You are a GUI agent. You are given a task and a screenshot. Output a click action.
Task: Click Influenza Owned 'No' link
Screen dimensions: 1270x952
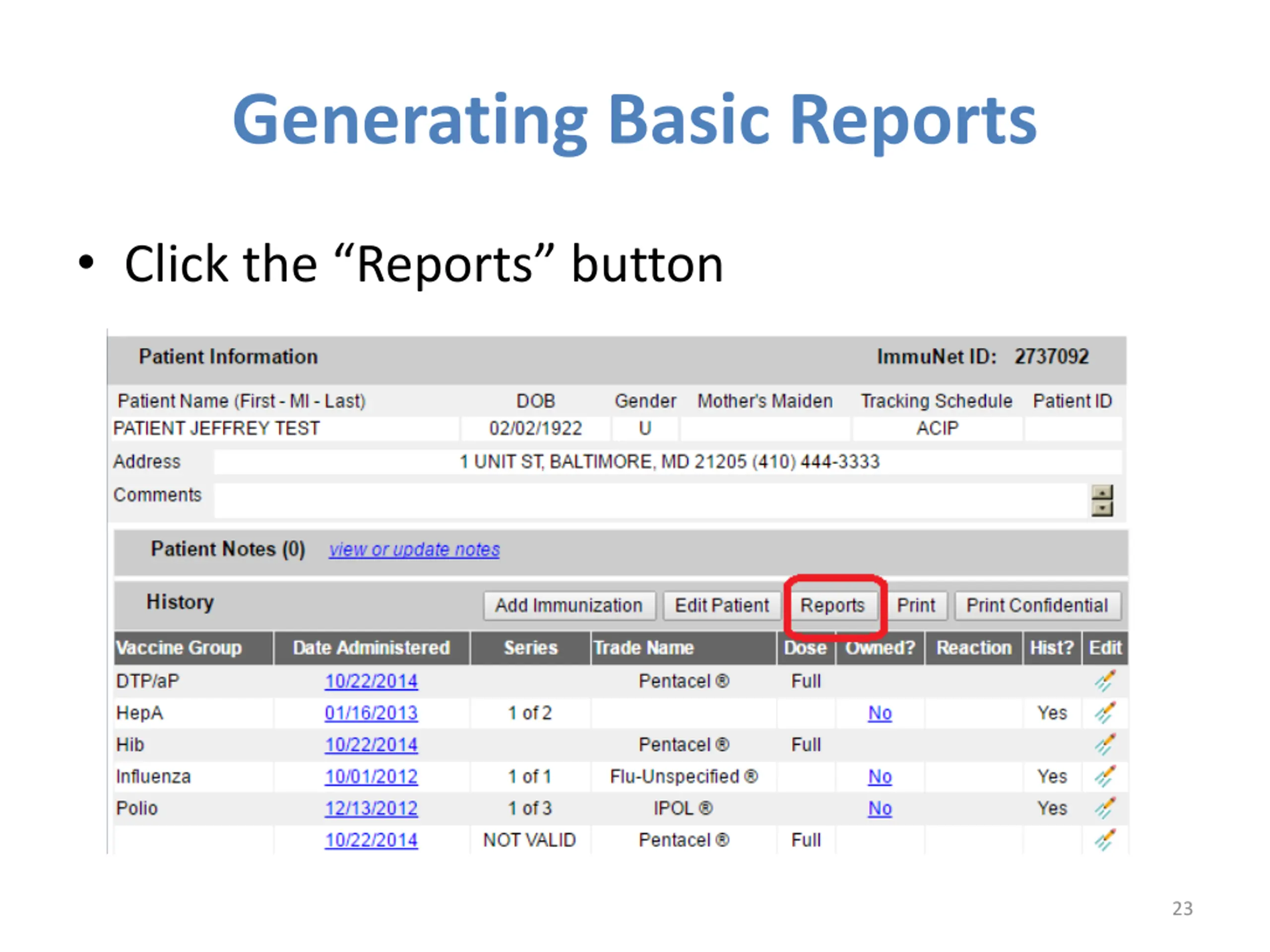pyautogui.click(x=880, y=777)
